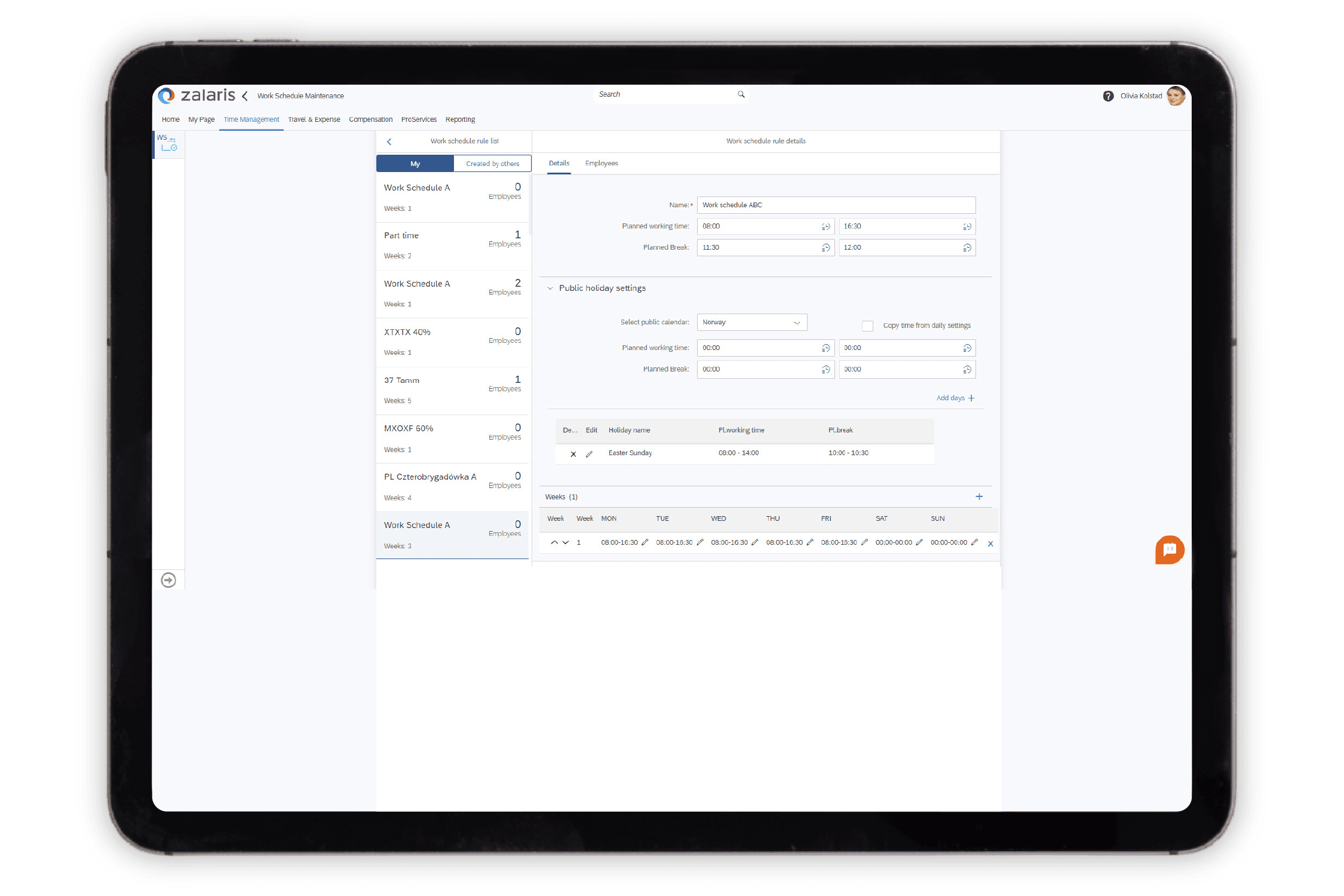Open the orange chat feedback bubble
The width and height of the screenshot is (1344, 896).
1169,550
